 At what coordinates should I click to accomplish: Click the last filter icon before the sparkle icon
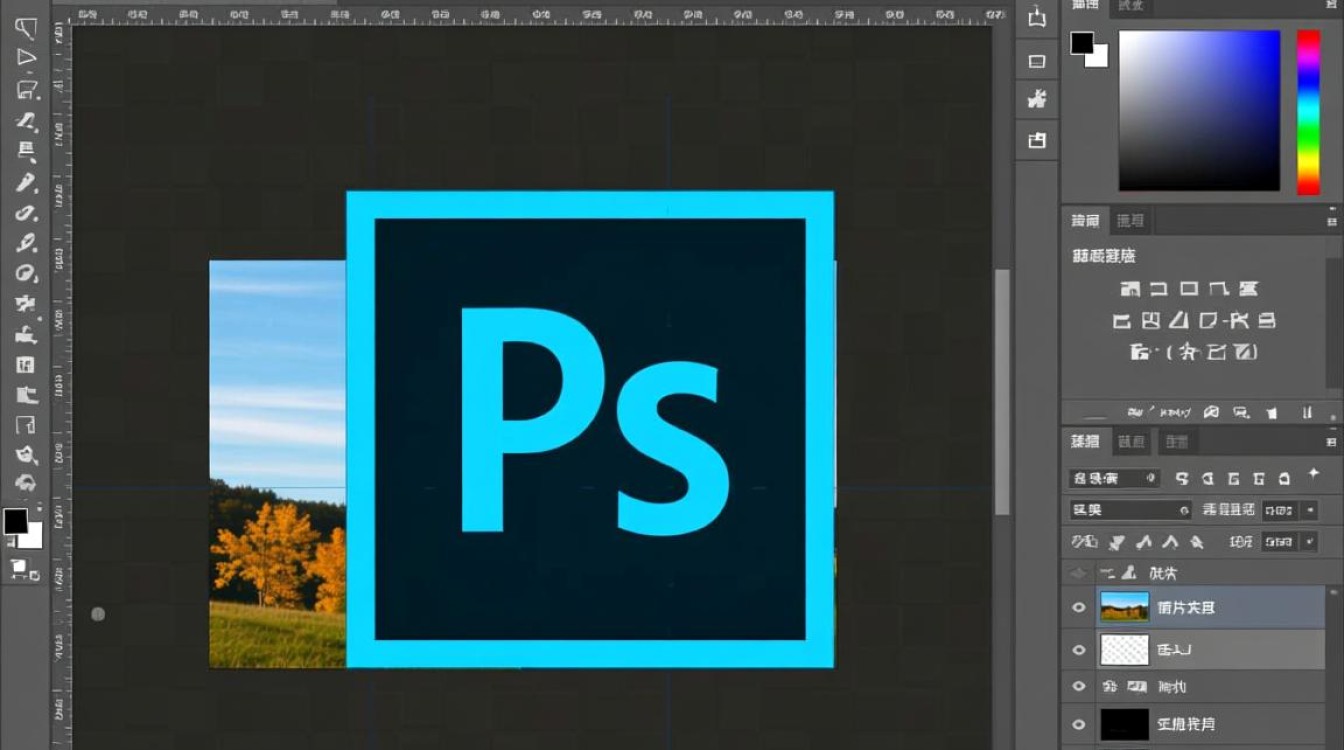click(1284, 479)
